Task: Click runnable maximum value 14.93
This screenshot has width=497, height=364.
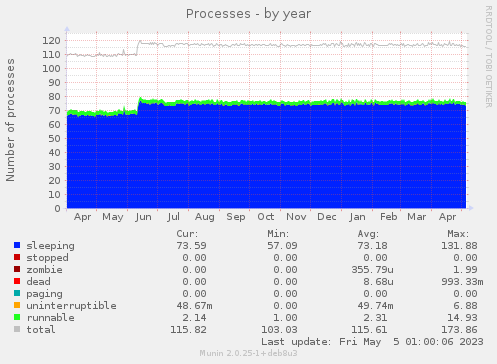Action: point(462,318)
